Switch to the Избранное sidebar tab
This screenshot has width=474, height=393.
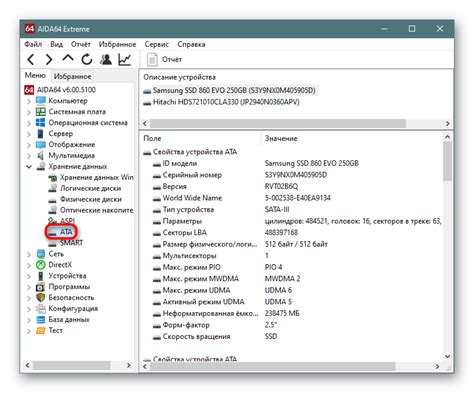coord(73,76)
